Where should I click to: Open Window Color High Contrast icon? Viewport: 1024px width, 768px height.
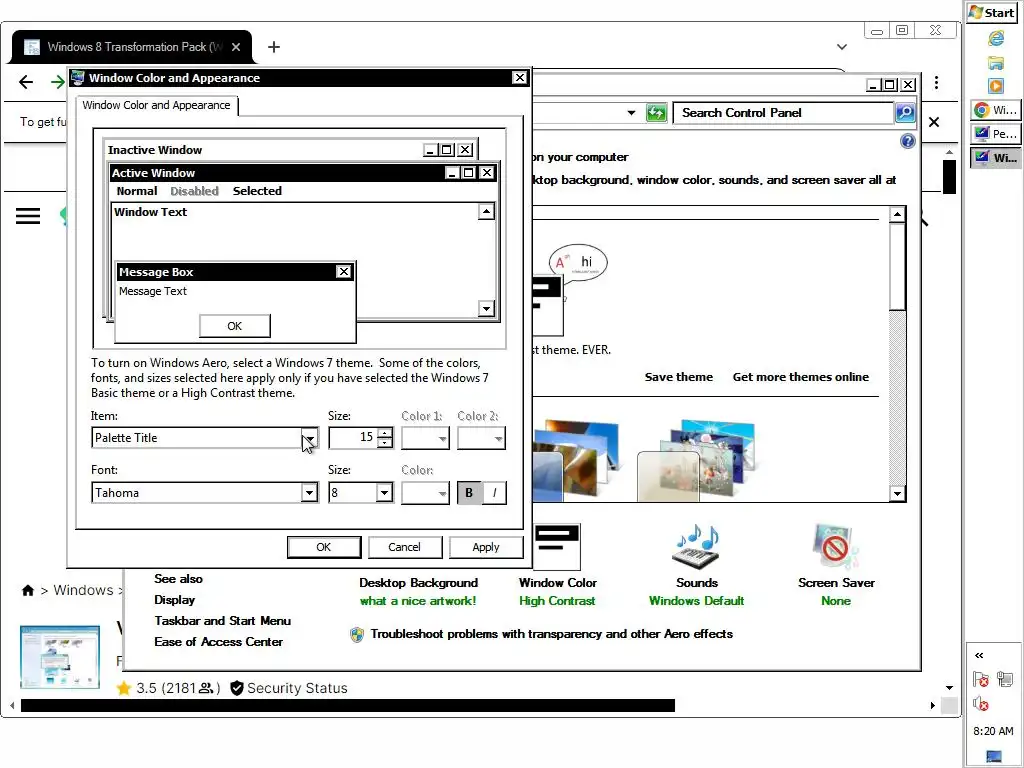[557, 547]
